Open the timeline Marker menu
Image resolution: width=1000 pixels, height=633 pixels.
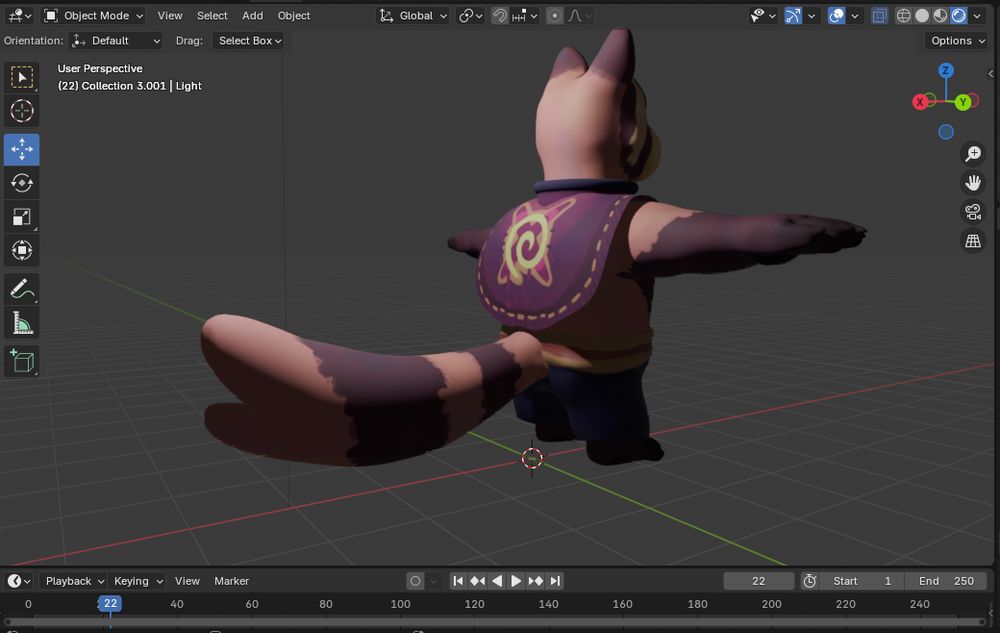click(x=232, y=581)
